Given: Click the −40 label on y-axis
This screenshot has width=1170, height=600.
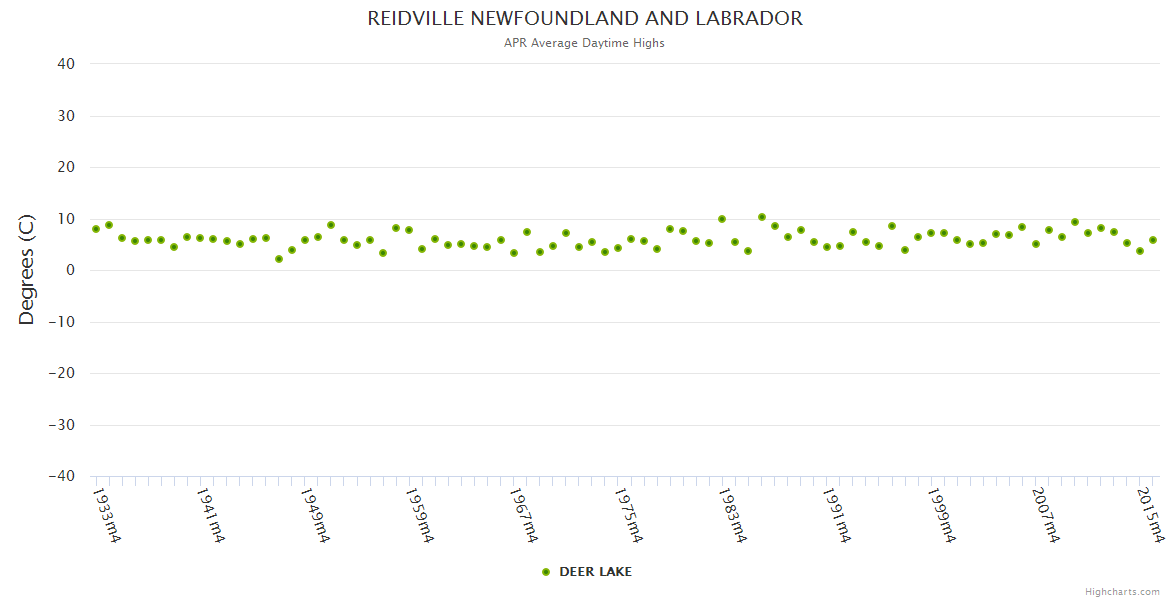Looking at the screenshot, I should pos(61,477).
